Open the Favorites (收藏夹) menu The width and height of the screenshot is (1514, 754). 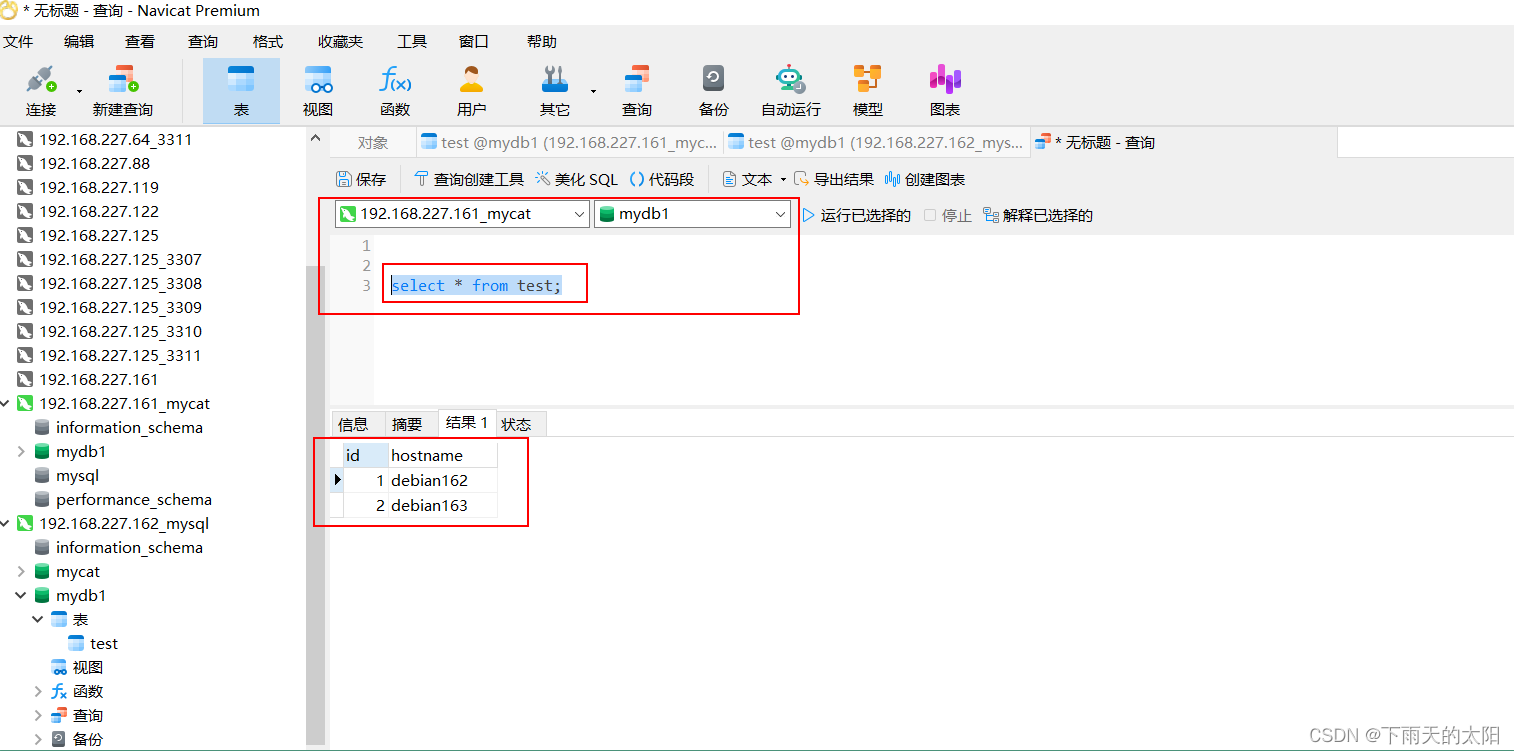(340, 42)
